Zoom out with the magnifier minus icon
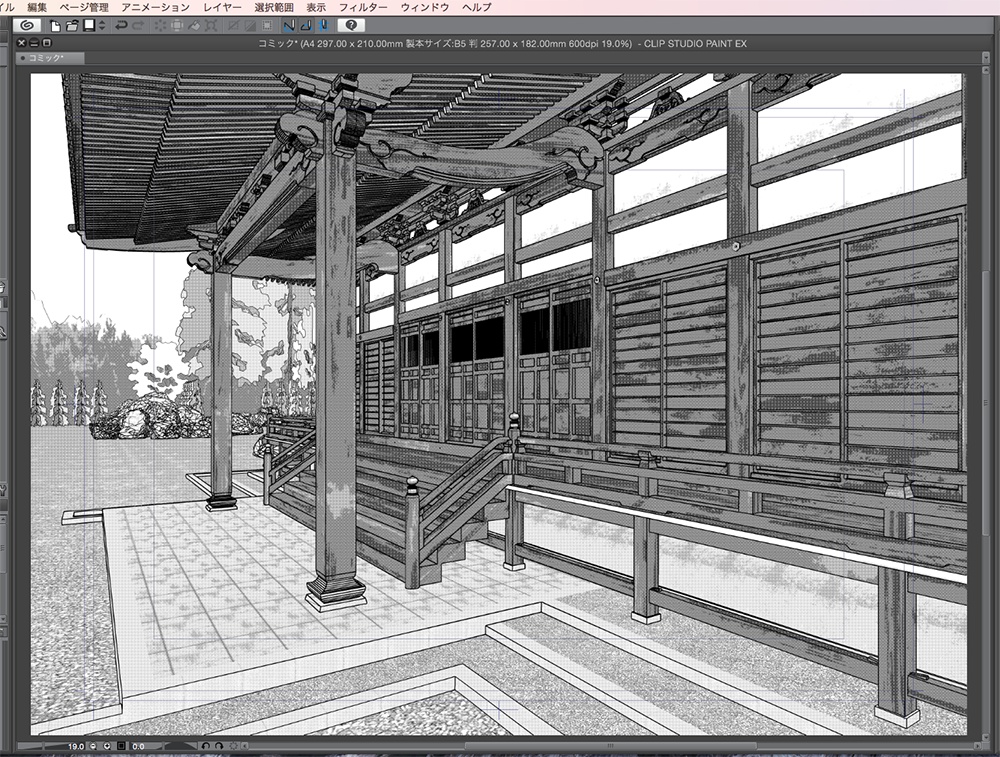This screenshot has width=1000, height=757. point(93,745)
